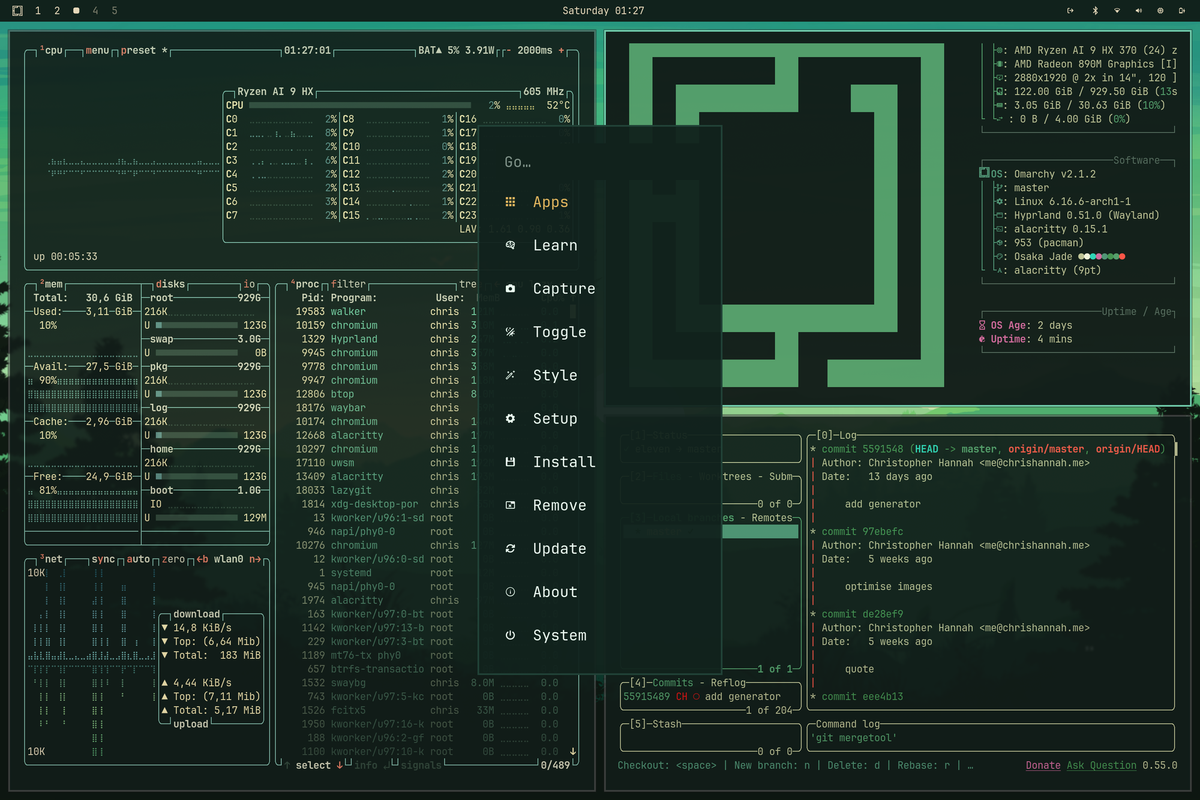Viewport: 1200px width, 800px height.
Task: Click the CPU chip icon in top bar
Action: 1161,10
